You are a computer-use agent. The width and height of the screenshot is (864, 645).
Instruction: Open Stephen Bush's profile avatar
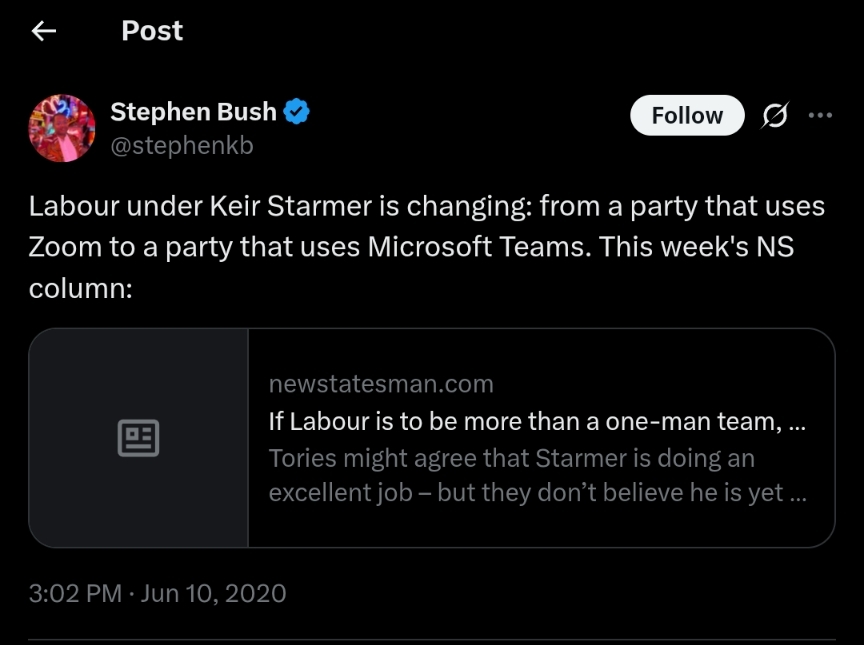tap(62, 128)
